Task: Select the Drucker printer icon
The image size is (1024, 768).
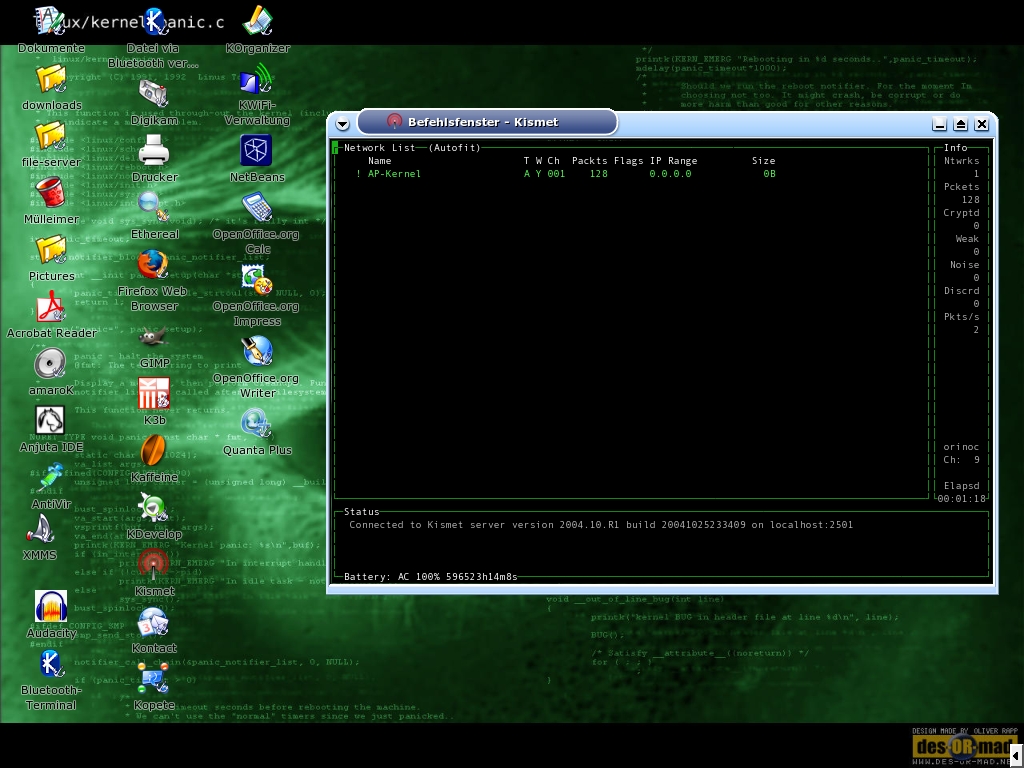Action: (x=154, y=150)
